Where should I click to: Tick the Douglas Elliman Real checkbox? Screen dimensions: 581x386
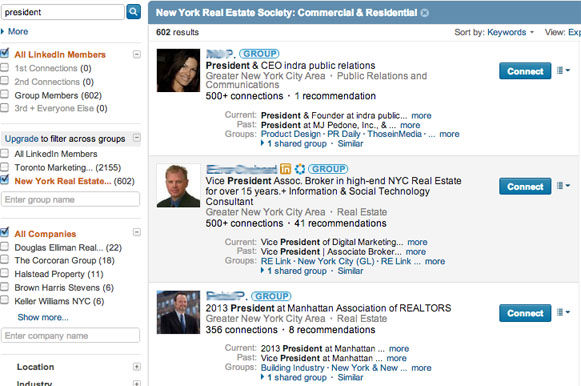click(x=4, y=246)
